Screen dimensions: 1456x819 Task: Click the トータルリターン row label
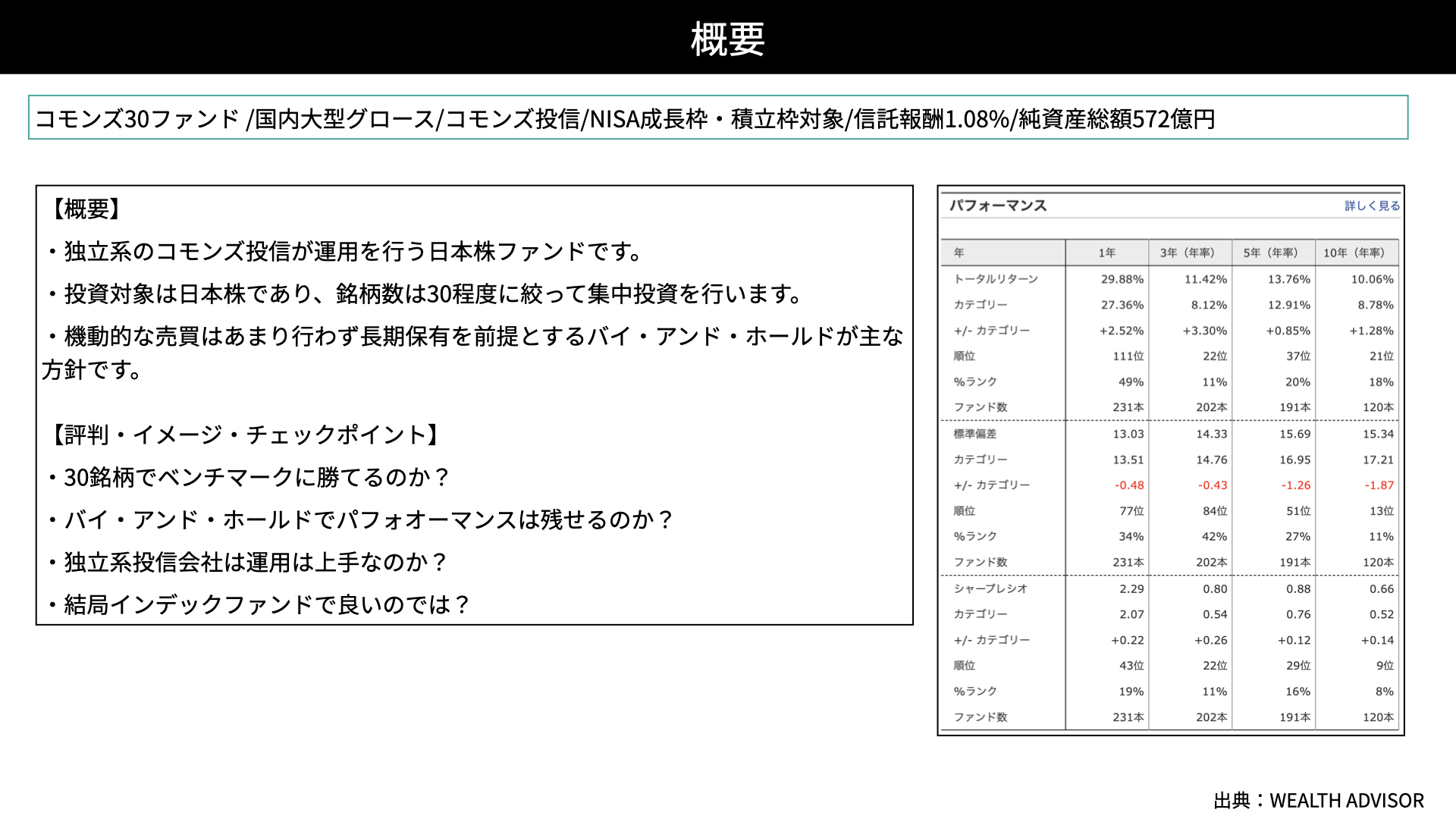996,279
